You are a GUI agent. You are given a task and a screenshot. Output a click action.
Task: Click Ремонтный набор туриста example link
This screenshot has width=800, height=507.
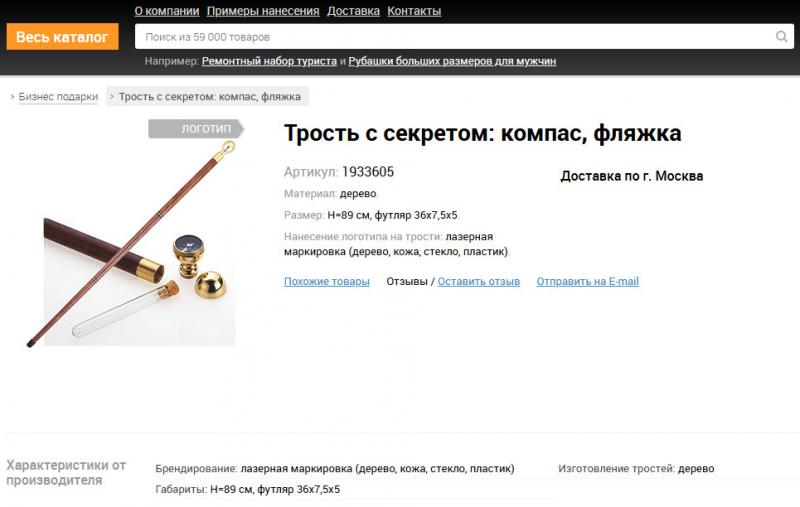tap(269, 61)
